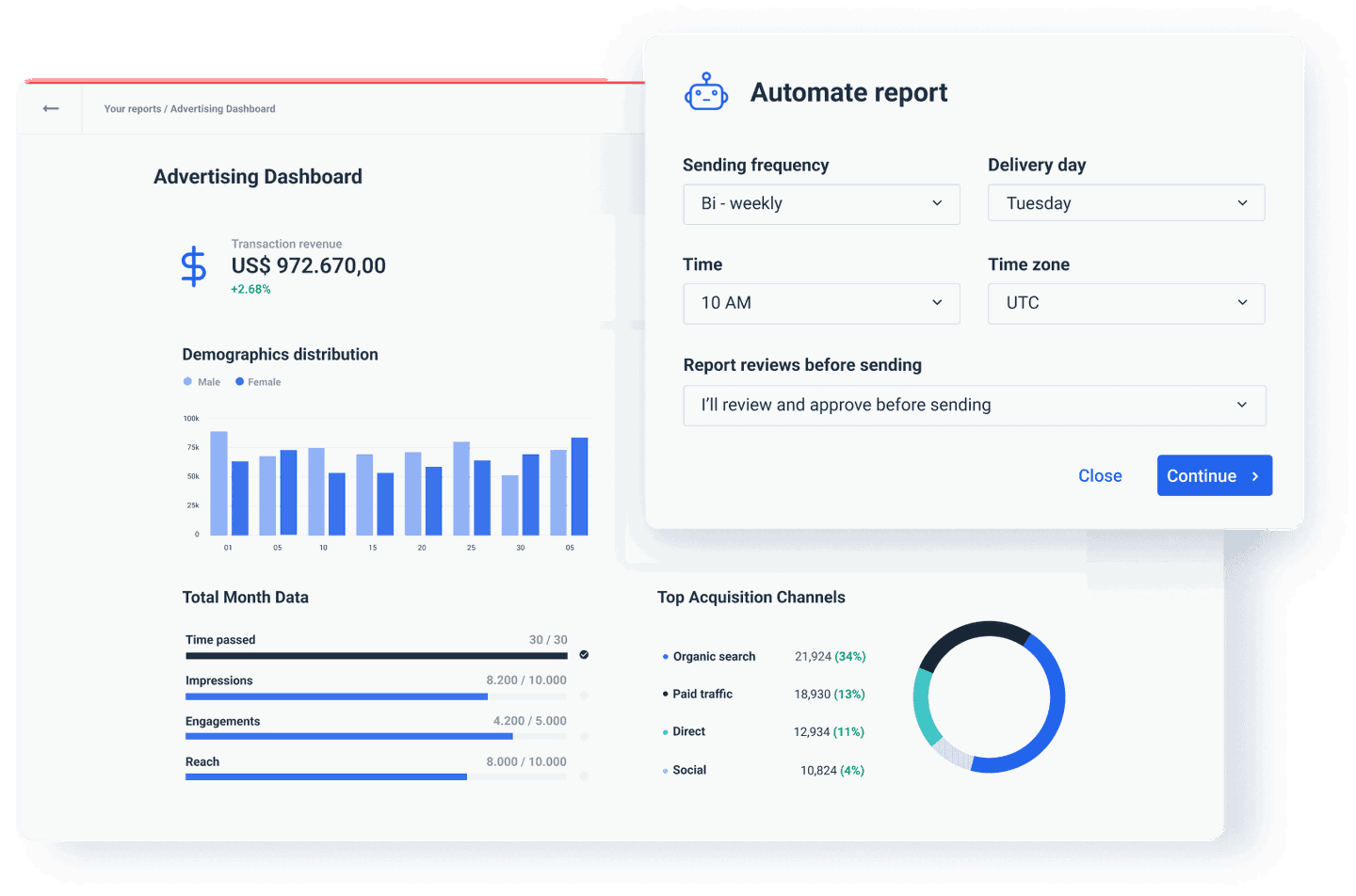
Task: Click the Social legend dot
Action: click(x=665, y=770)
